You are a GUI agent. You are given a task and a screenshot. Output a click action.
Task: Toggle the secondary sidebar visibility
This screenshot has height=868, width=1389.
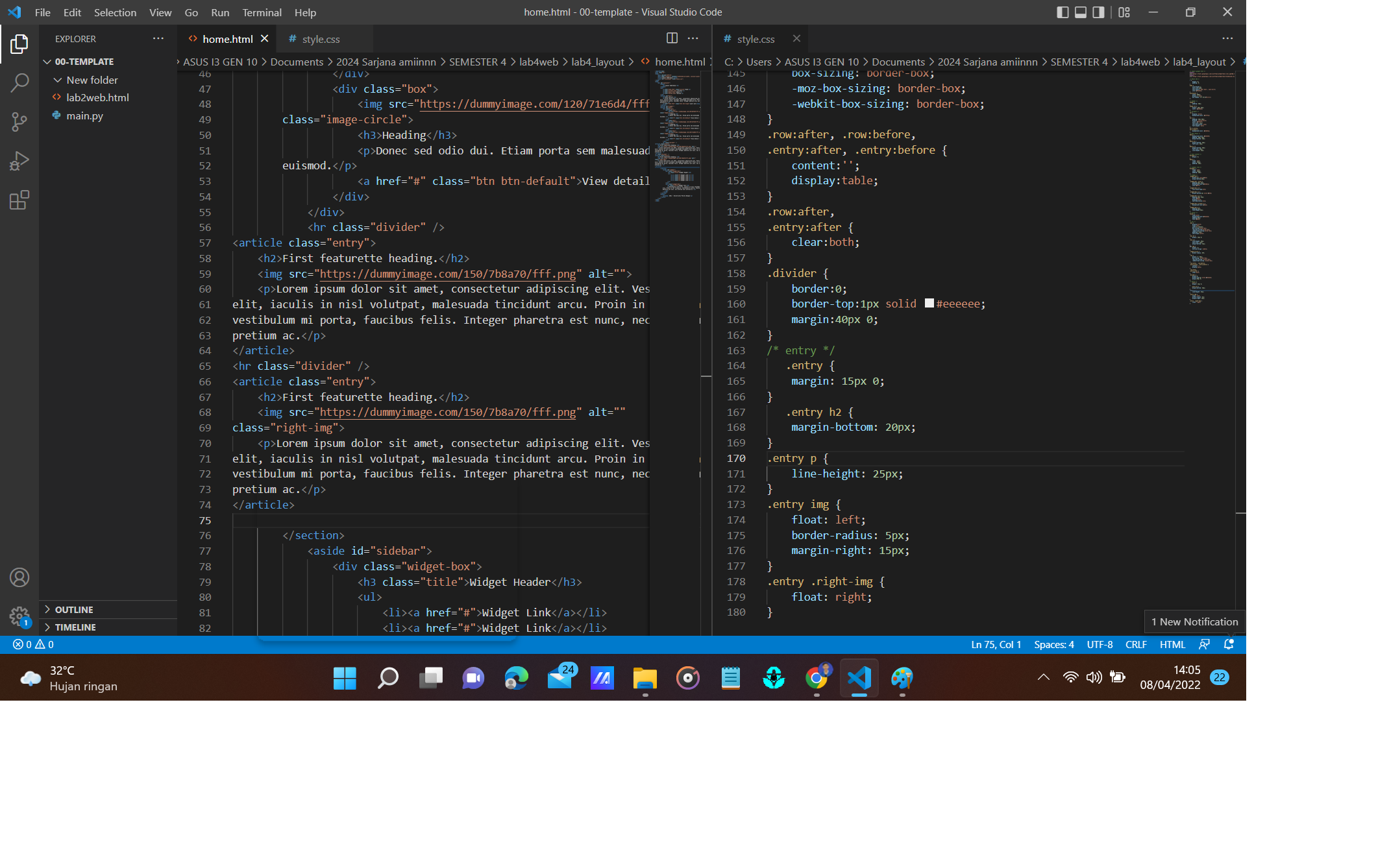1097,12
